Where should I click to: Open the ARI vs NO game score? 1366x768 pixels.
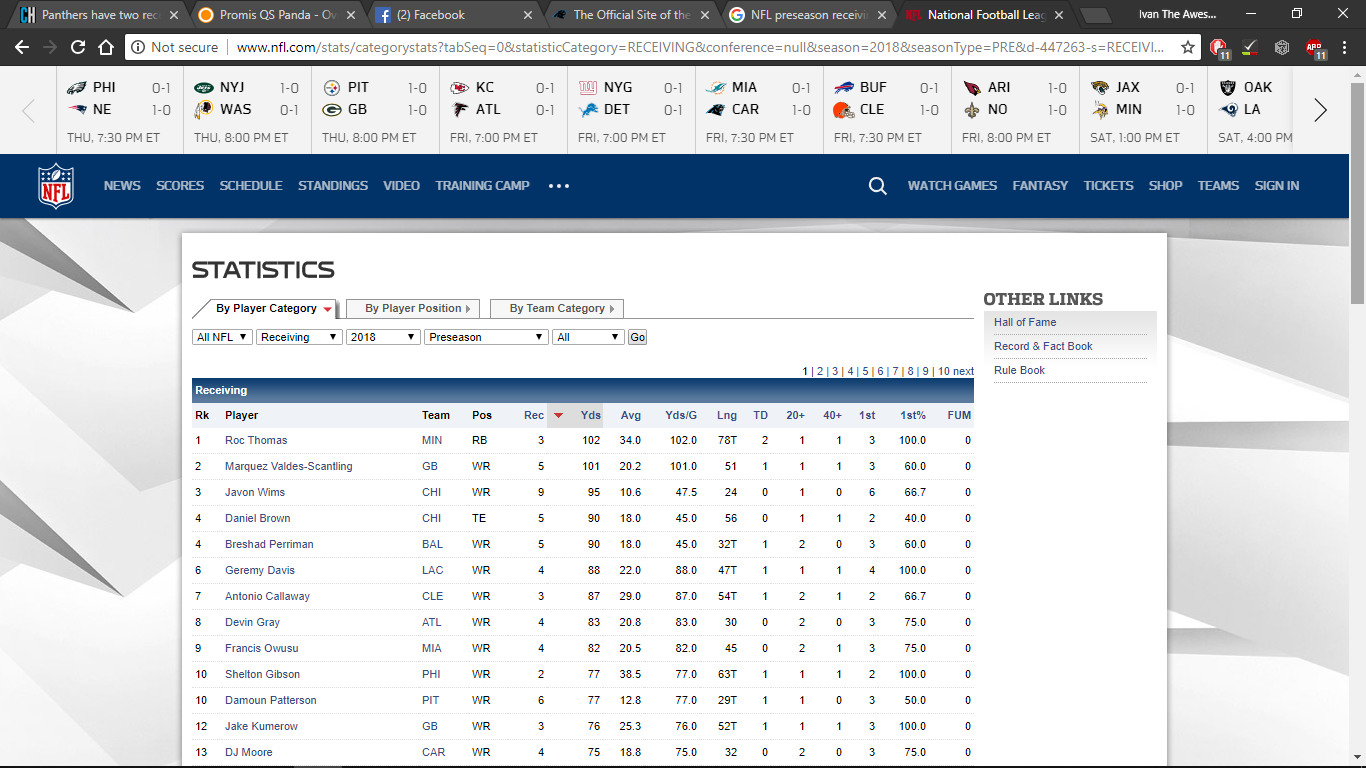click(x=1015, y=110)
